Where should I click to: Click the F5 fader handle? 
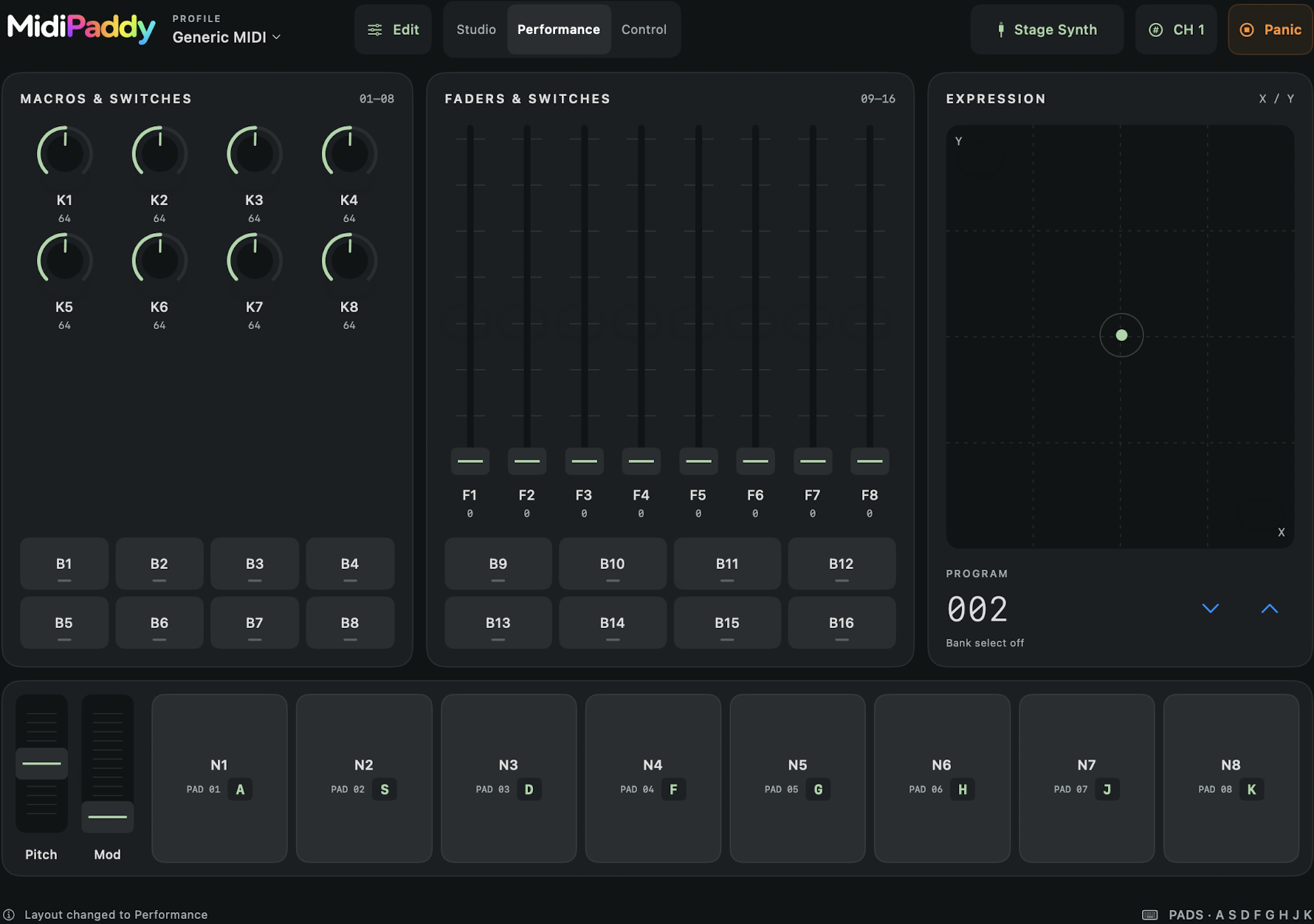point(698,461)
